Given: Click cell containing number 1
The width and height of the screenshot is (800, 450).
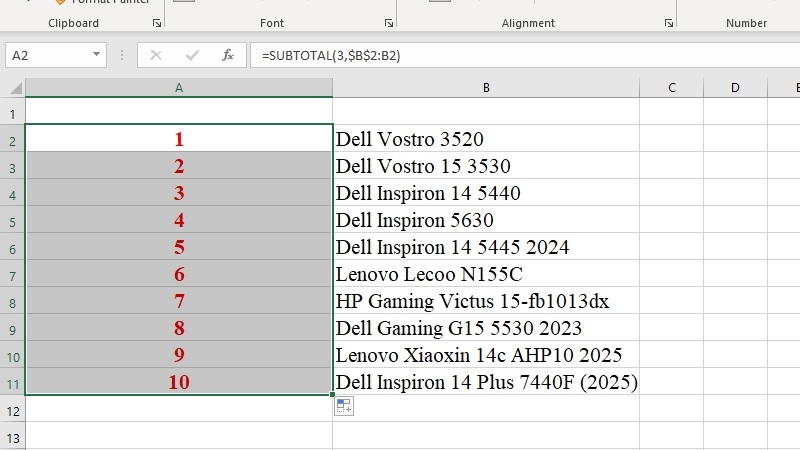Looking at the screenshot, I should coord(179,138).
